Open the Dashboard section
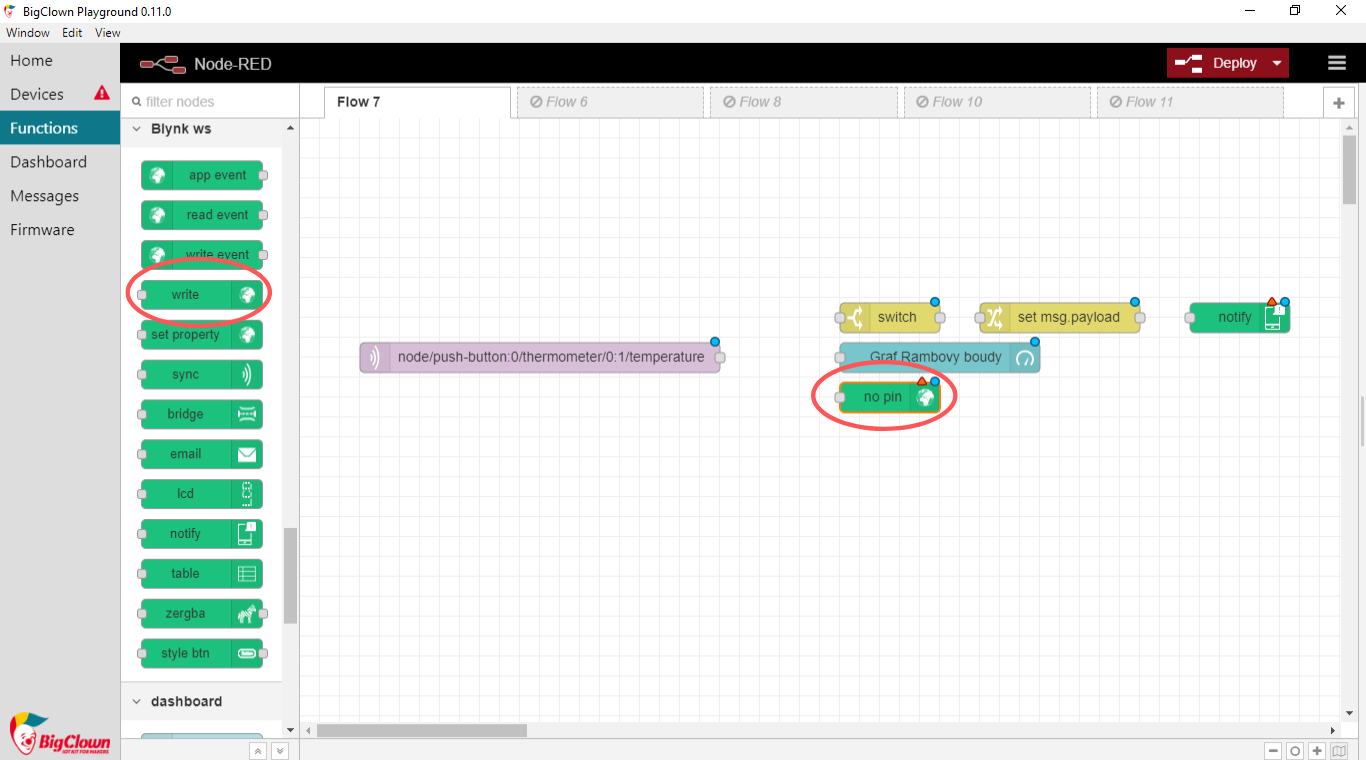The image size is (1366, 760). pyautogui.click(x=60, y=162)
